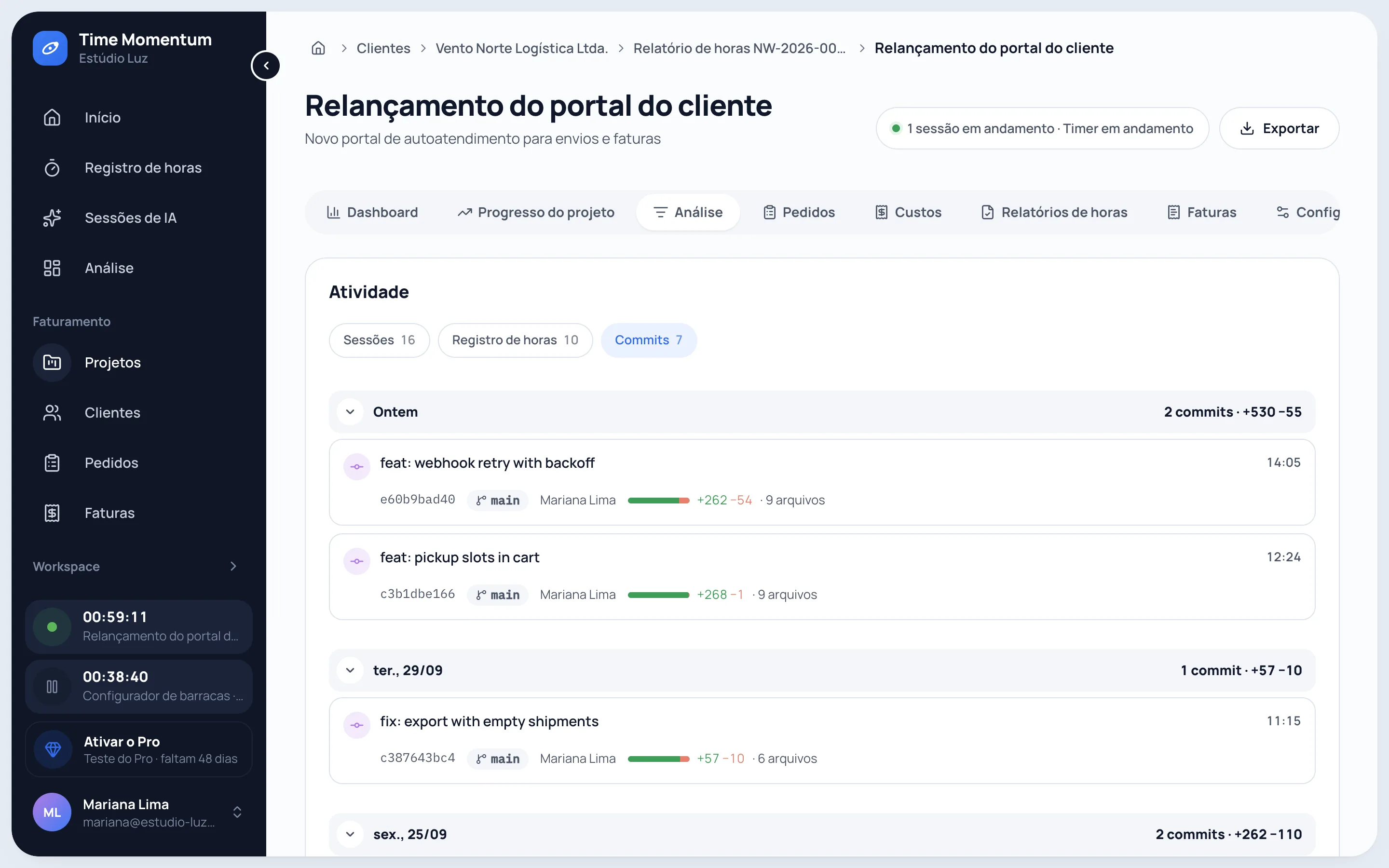The image size is (1389, 868).
Task: Switch to Progresso do projeto tab
Action: point(536,212)
